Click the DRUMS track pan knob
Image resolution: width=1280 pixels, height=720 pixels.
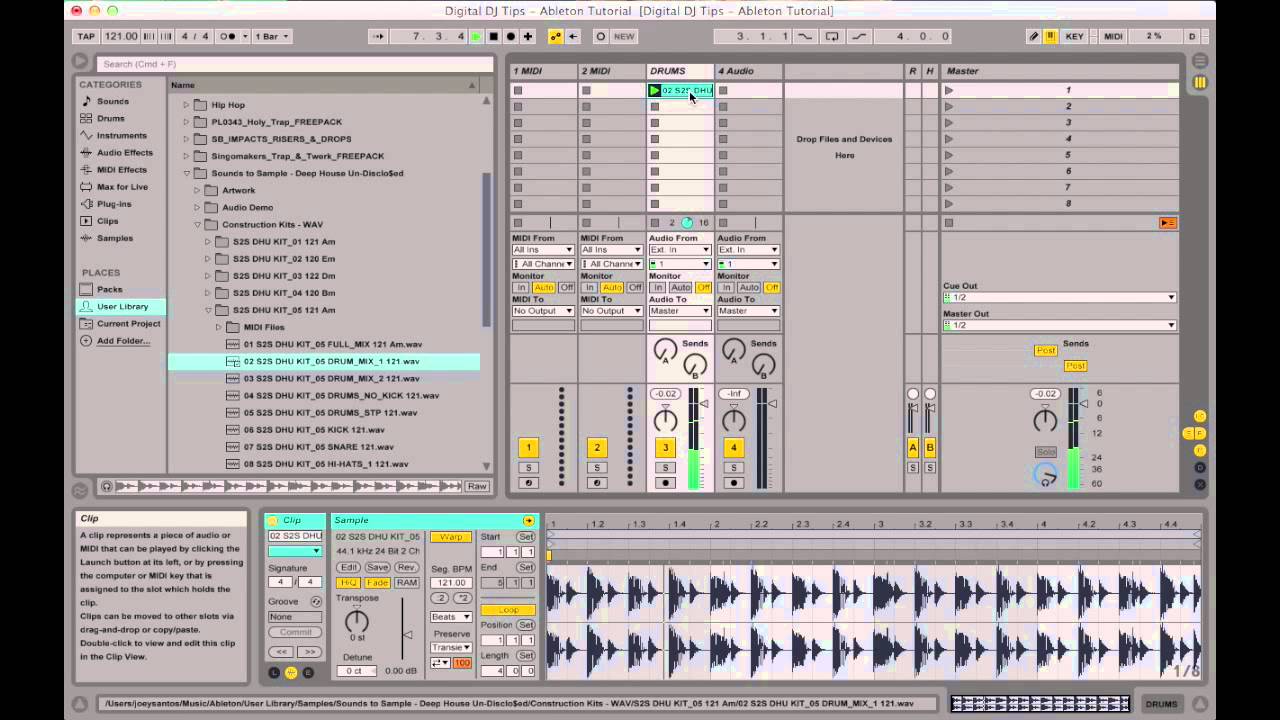665,421
